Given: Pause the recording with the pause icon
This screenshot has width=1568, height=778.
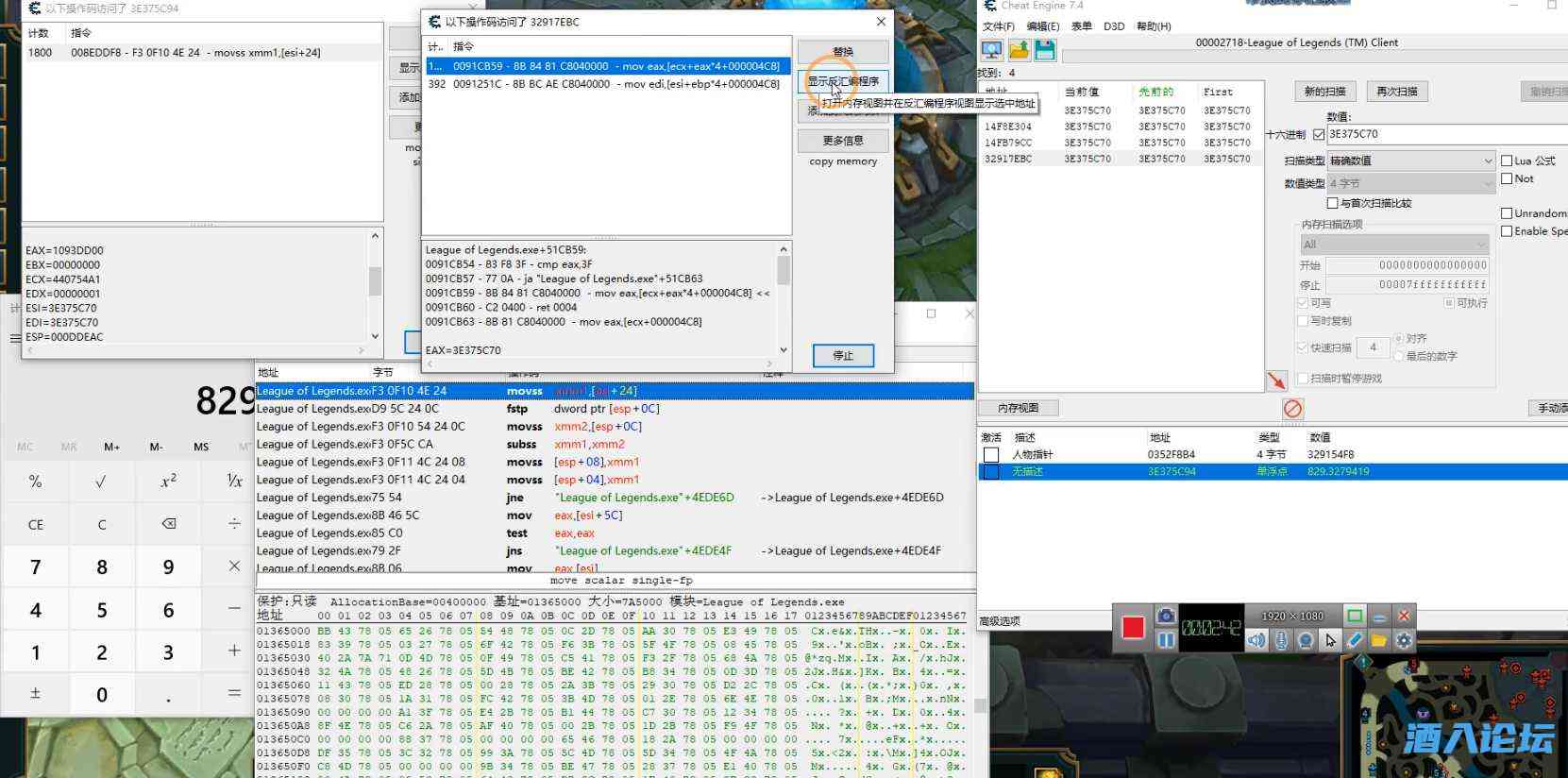Looking at the screenshot, I should click(1166, 640).
